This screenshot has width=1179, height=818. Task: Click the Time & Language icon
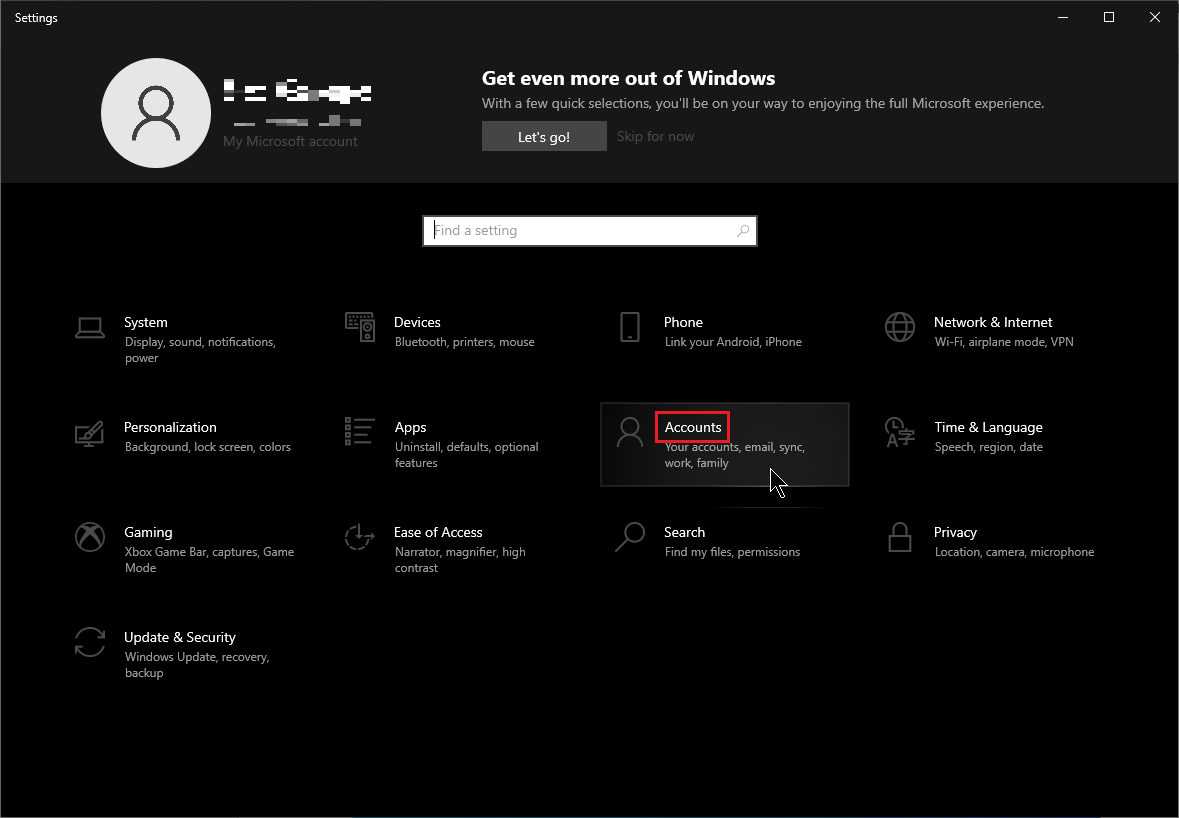point(900,432)
